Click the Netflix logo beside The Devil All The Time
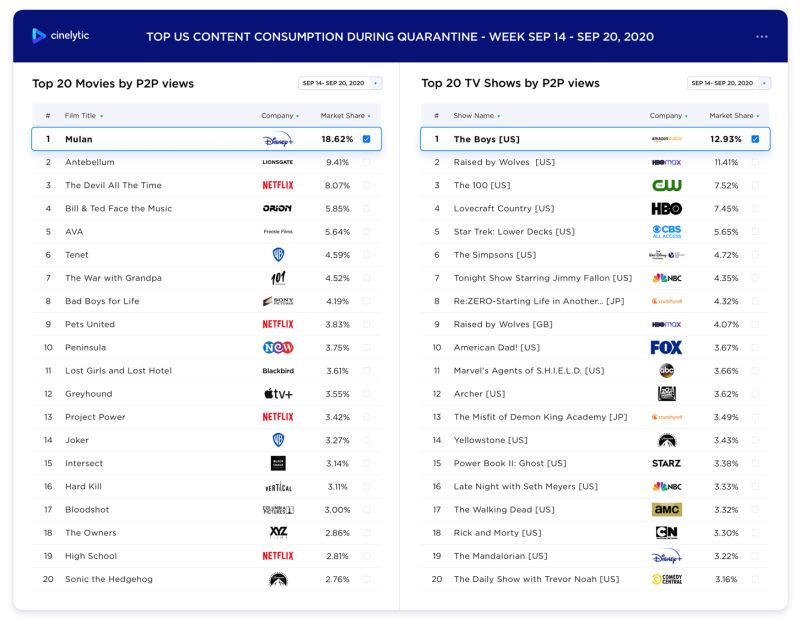This screenshot has width=800, height=620. [x=278, y=185]
